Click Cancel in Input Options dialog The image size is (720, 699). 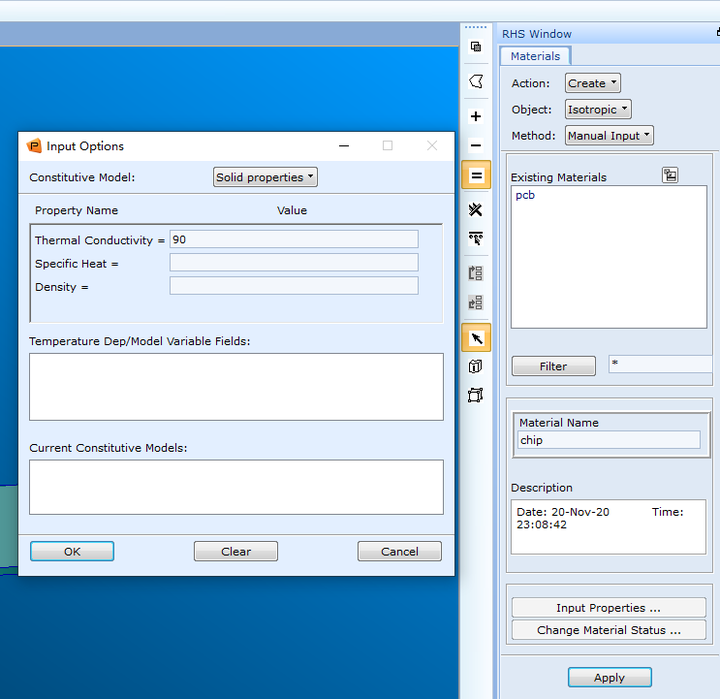point(399,551)
